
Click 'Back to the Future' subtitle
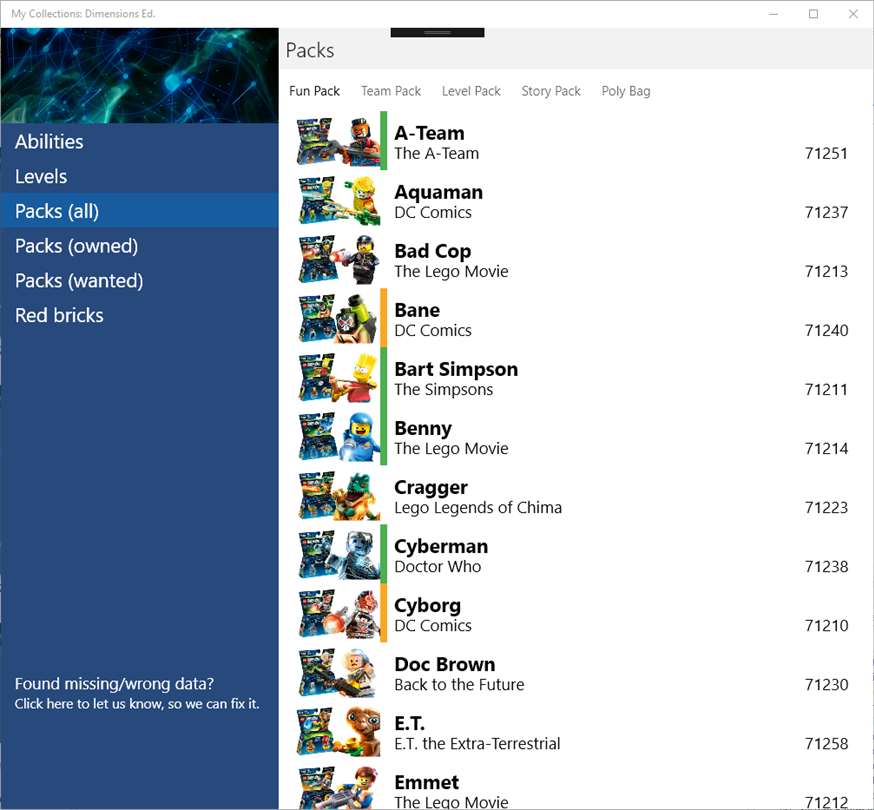[459, 685]
